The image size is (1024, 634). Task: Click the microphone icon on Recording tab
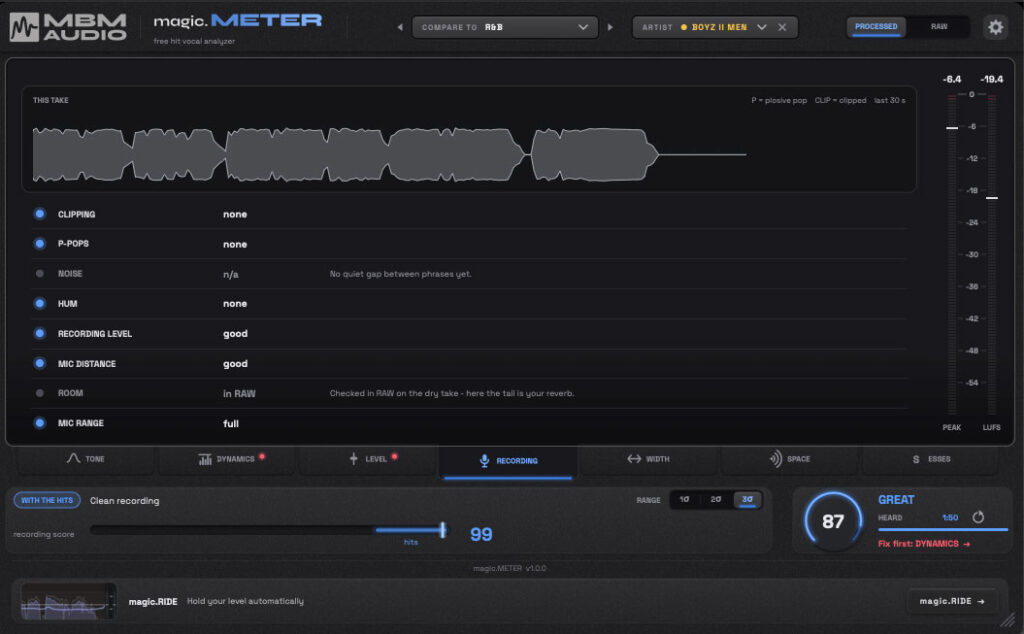[x=485, y=461]
